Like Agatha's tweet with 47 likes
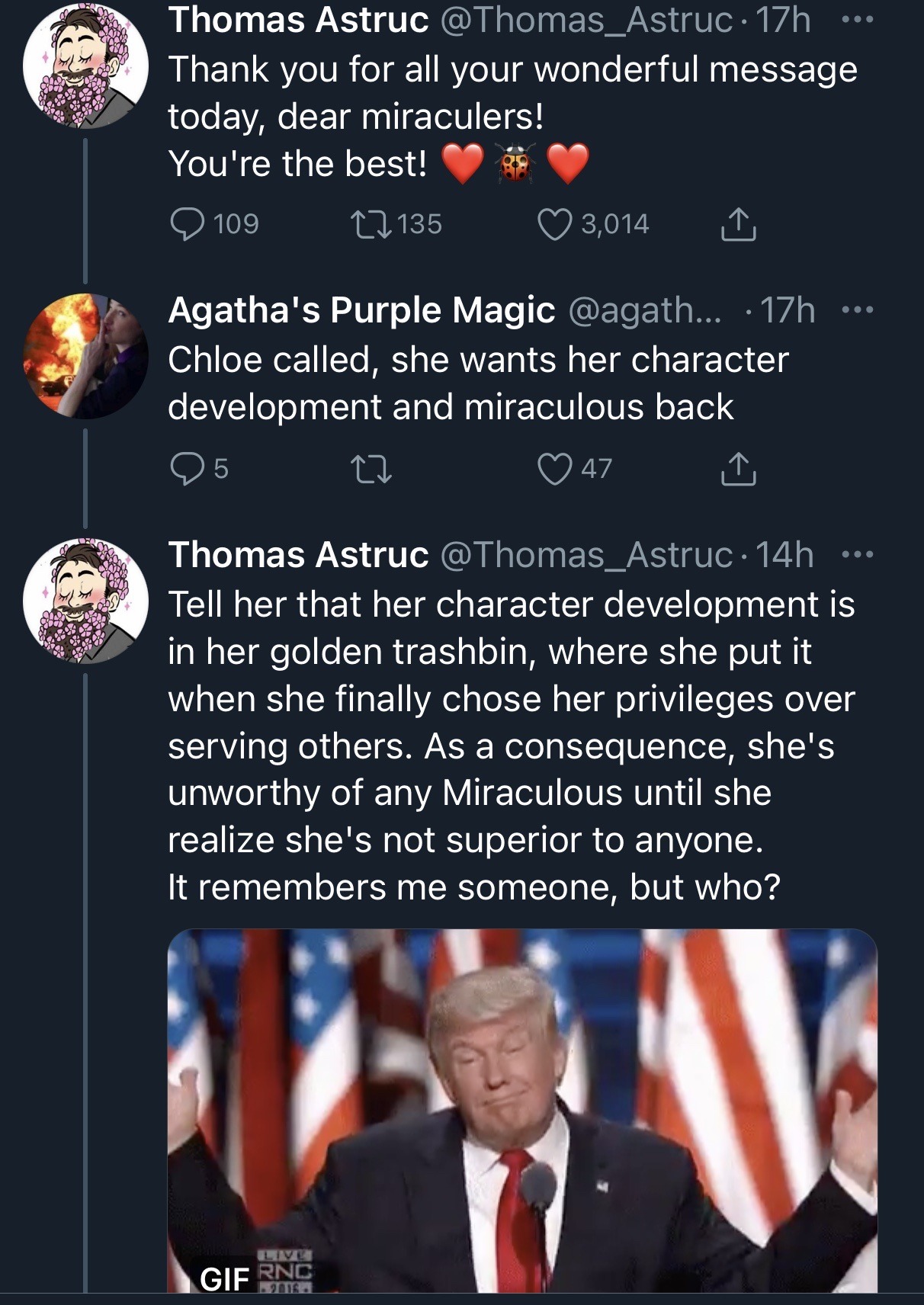The width and height of the screenshot is (924, 1305). [554, 469]
